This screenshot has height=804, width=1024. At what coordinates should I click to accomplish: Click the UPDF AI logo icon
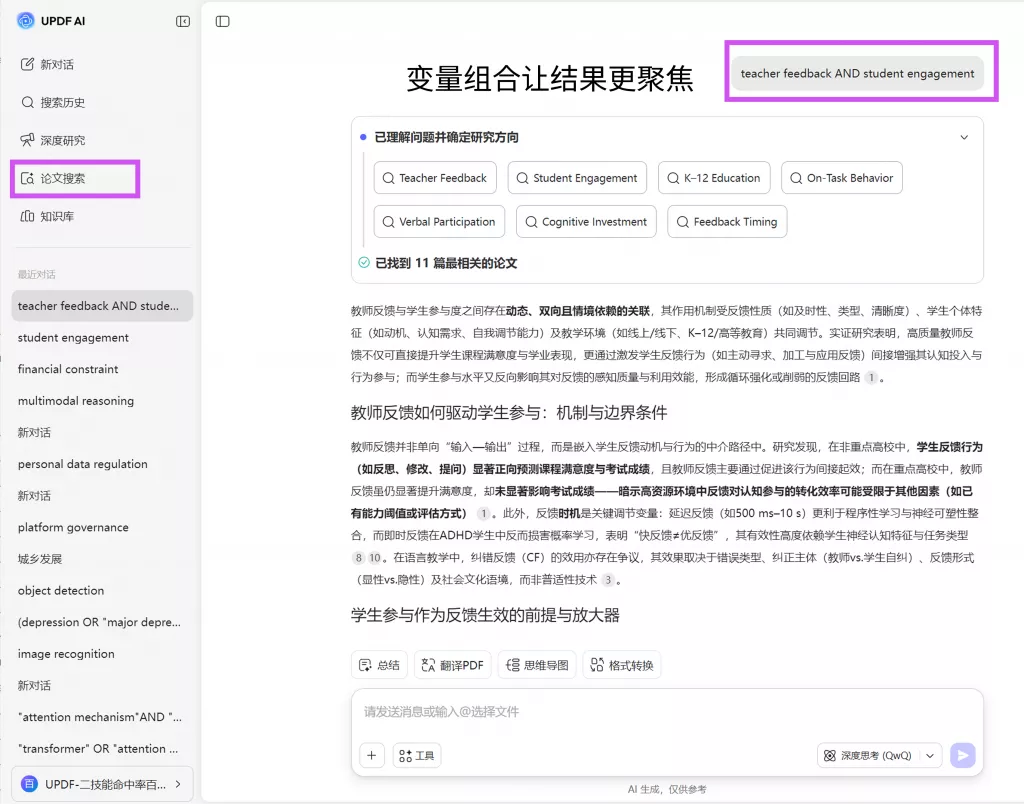[x=26, y=21]
